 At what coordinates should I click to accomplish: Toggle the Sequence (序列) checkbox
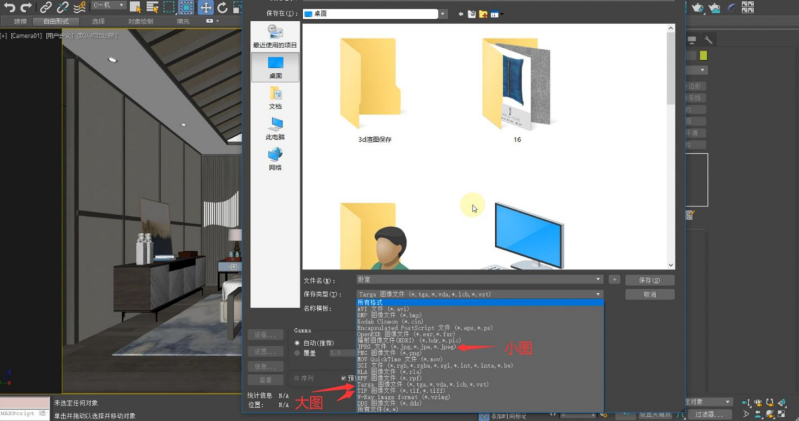(x=297, y=378)
